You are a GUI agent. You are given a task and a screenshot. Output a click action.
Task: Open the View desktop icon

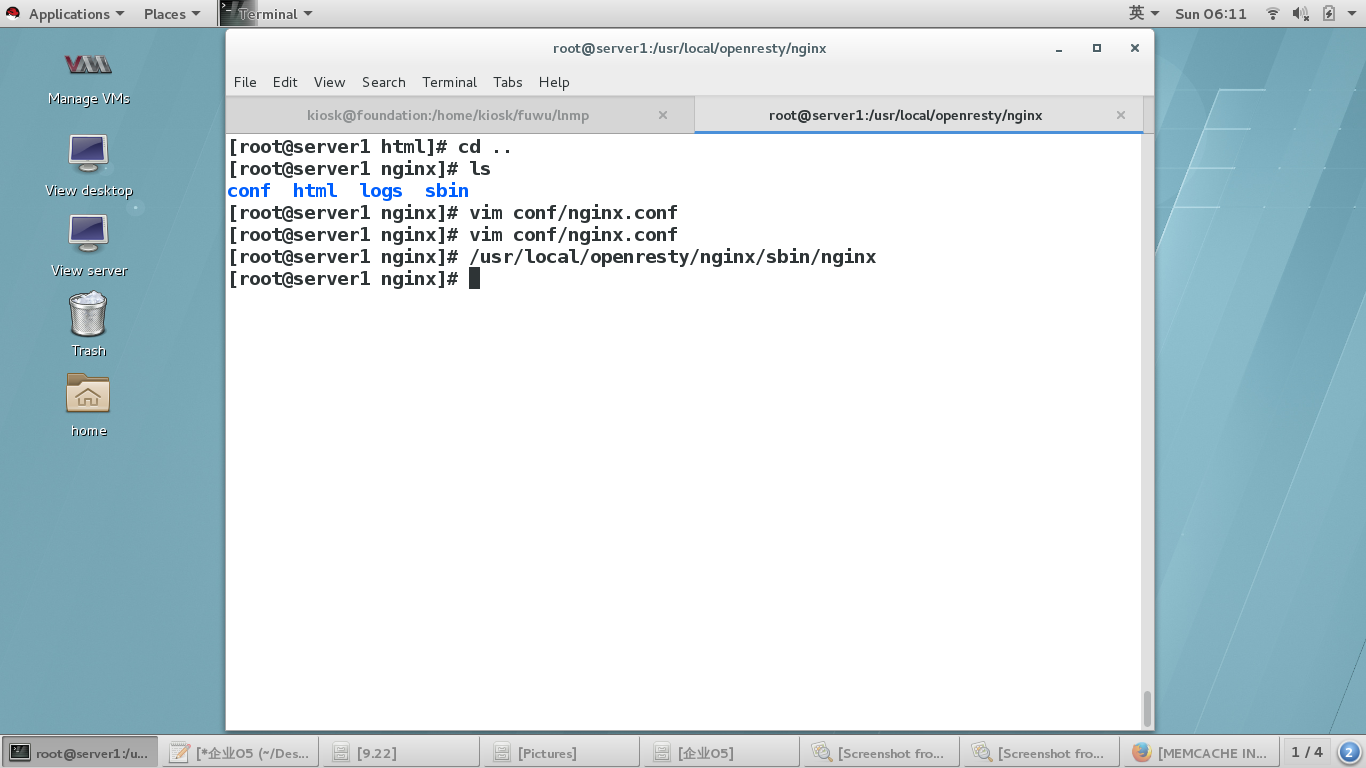click(88, 165)
